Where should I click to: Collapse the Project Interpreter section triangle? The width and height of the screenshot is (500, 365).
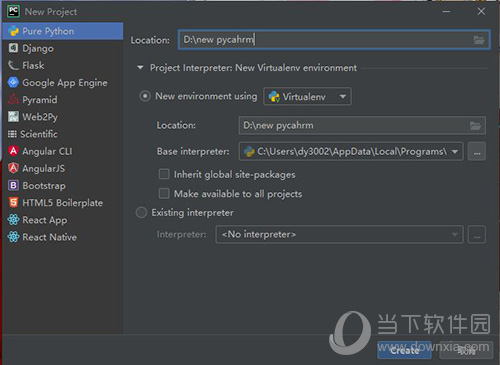140,68
